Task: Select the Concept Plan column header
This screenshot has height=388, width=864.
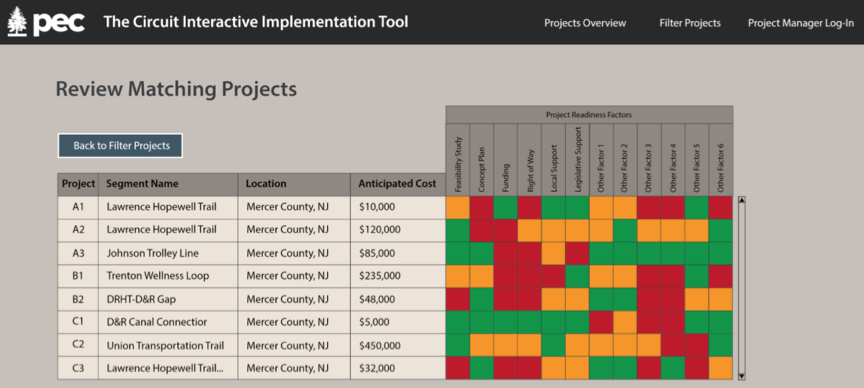Action: tap(482, 160)
